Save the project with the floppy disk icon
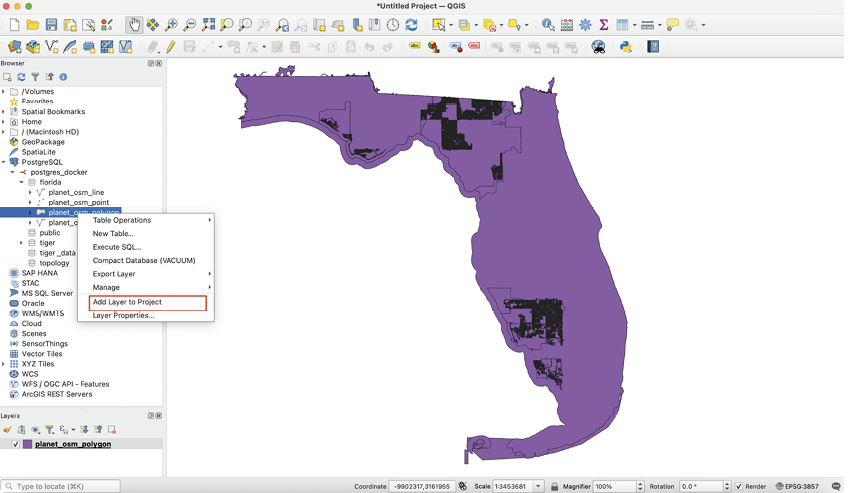This screenshot has width=858, height=493. click(51, 25)
